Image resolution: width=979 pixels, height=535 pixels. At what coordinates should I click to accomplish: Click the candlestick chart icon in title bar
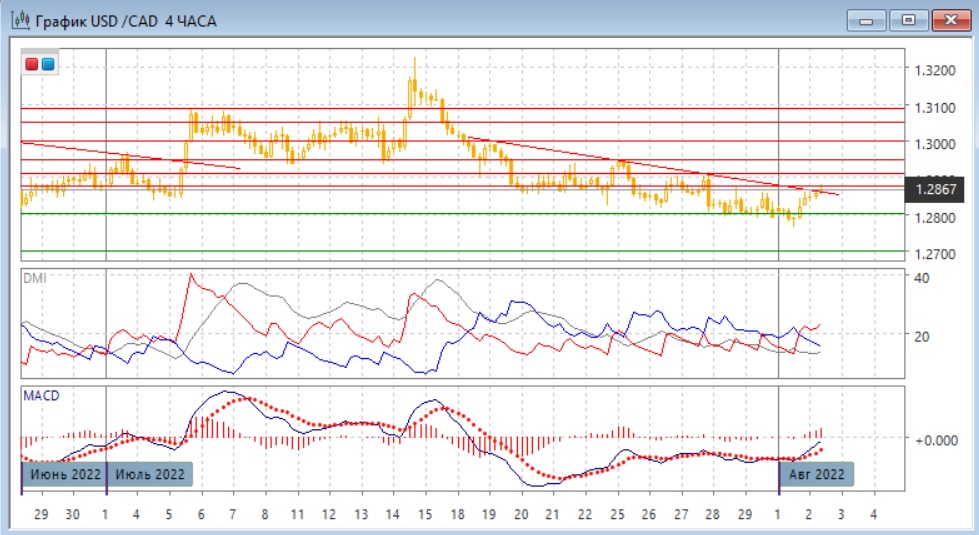point(19,20)
